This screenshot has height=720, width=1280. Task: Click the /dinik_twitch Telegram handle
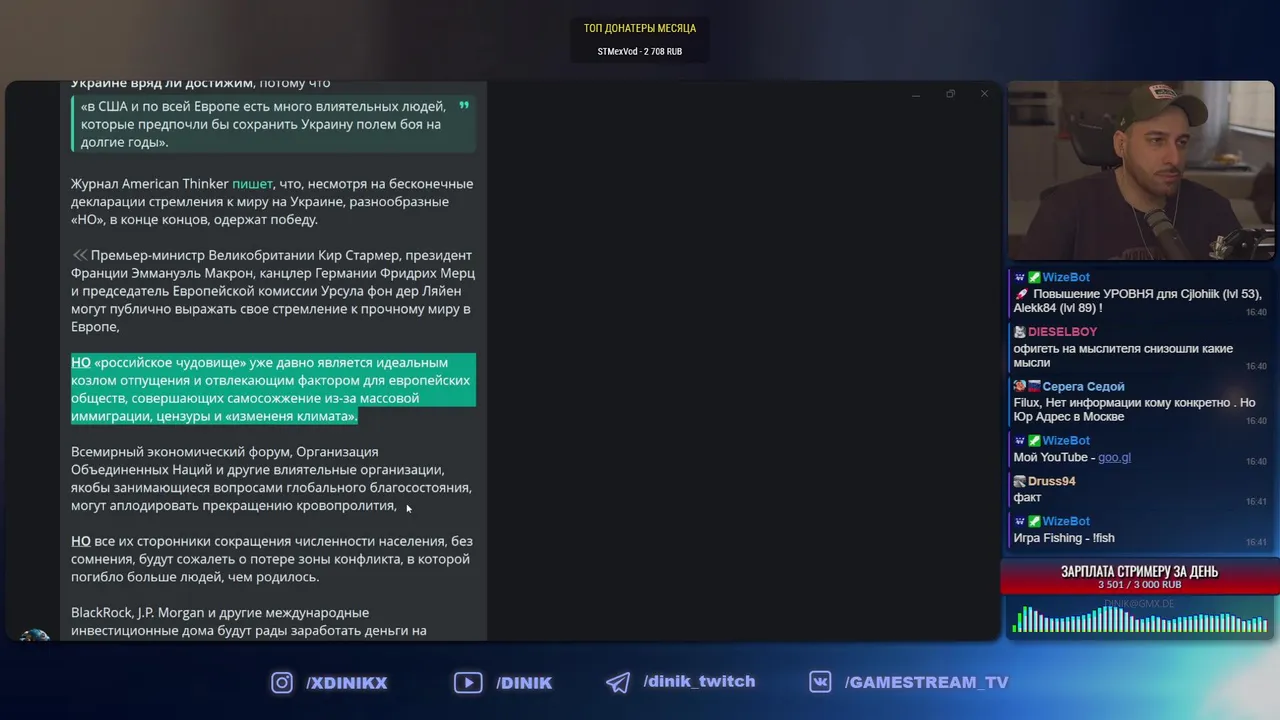[x=699, y=682]
